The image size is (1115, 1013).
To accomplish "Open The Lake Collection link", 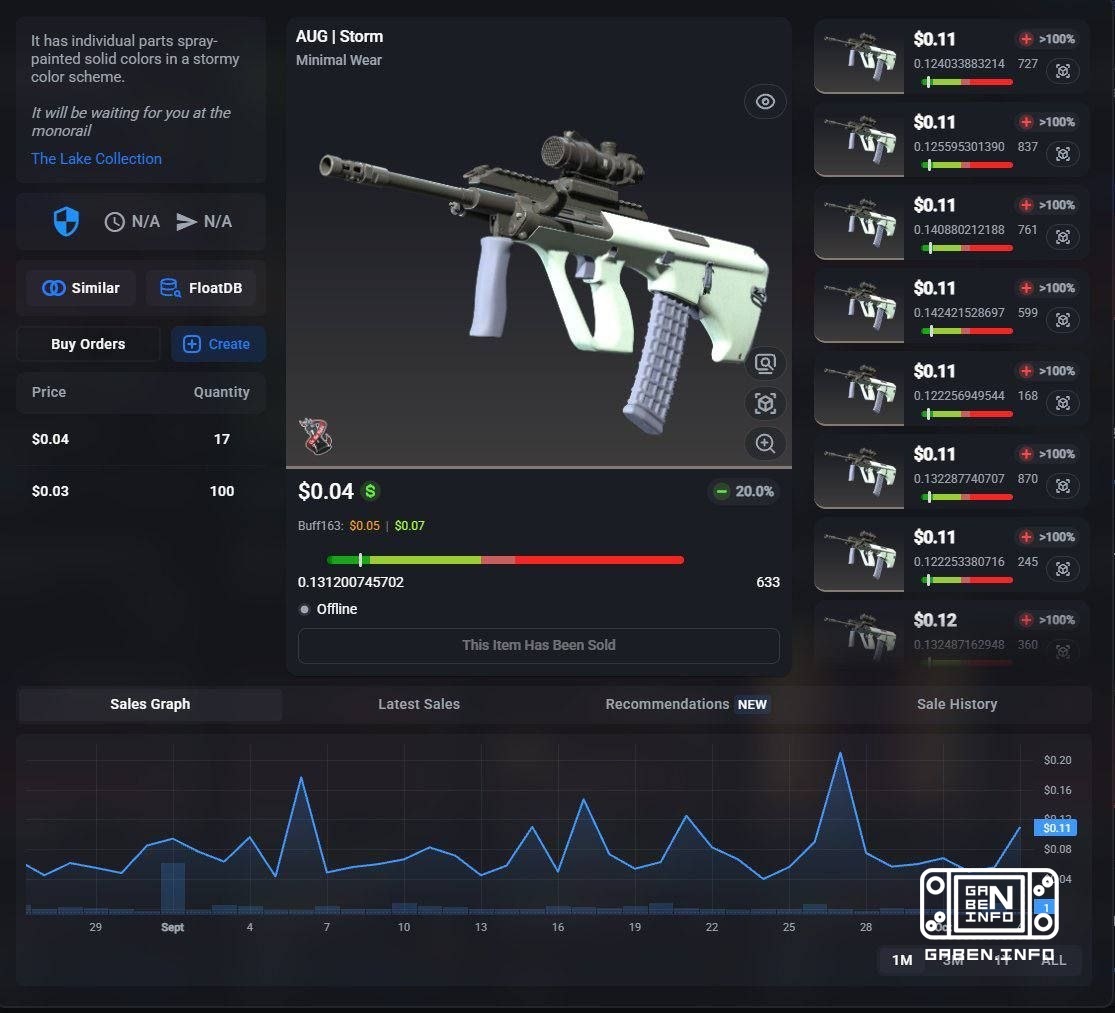I will pyautogui.click(x=97, y=159).
